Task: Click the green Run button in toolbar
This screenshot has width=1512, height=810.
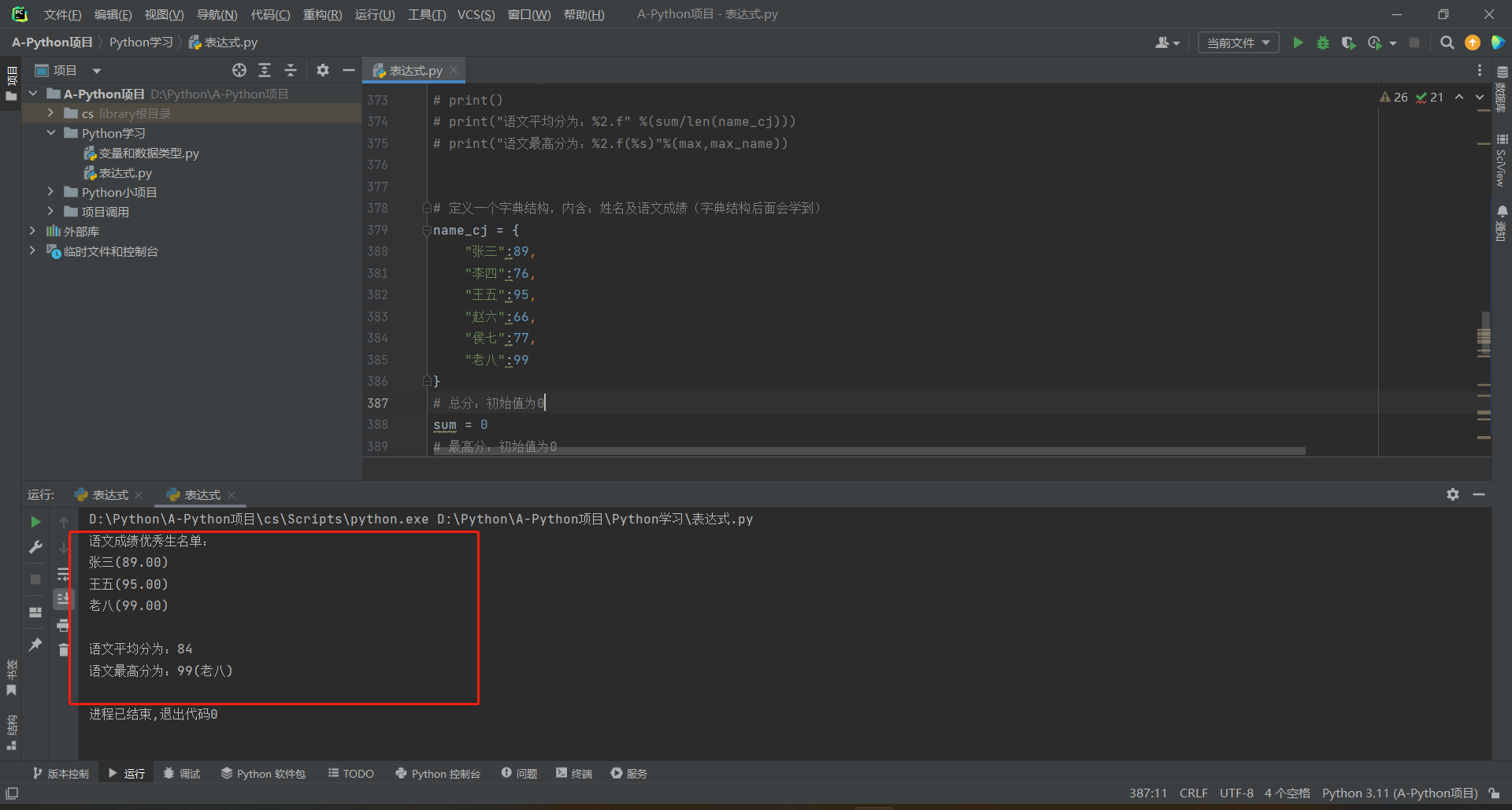Action: tap(1298, 43)
